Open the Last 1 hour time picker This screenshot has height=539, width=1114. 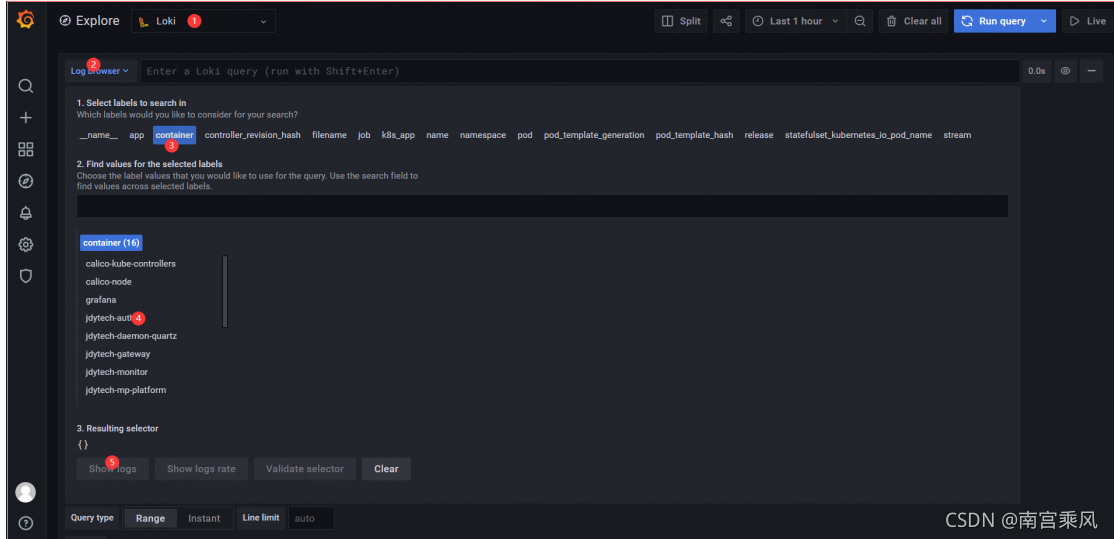[x=796, y=21]
